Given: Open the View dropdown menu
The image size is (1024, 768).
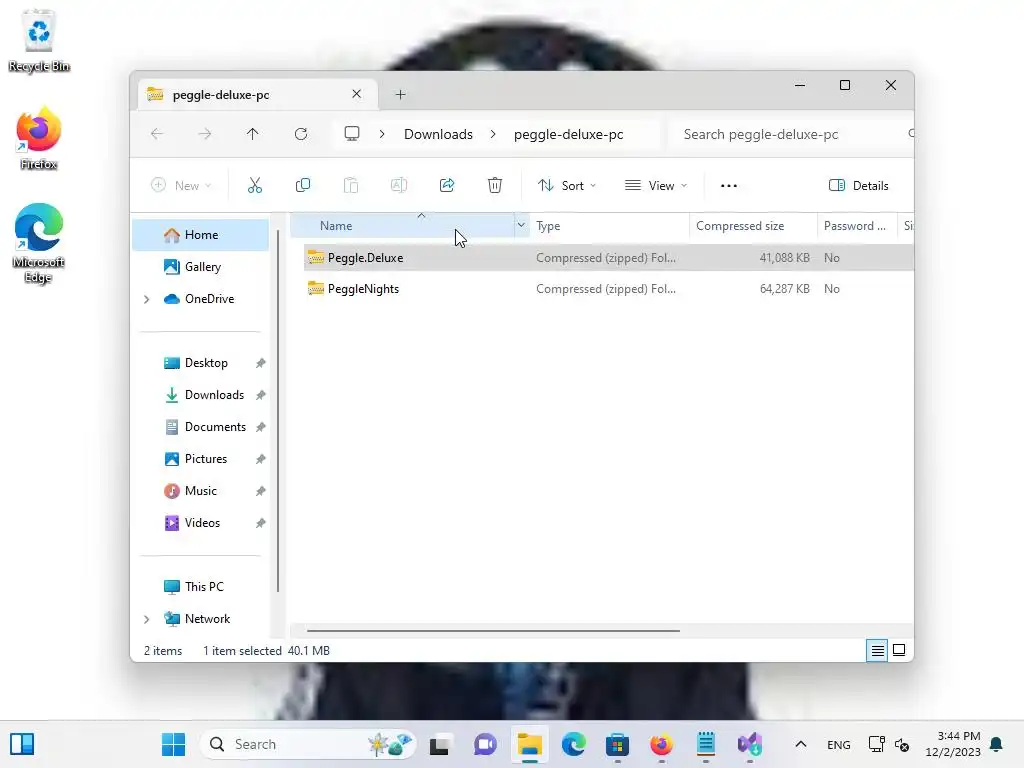Looking at the screenshot, I should pos(656,185).
